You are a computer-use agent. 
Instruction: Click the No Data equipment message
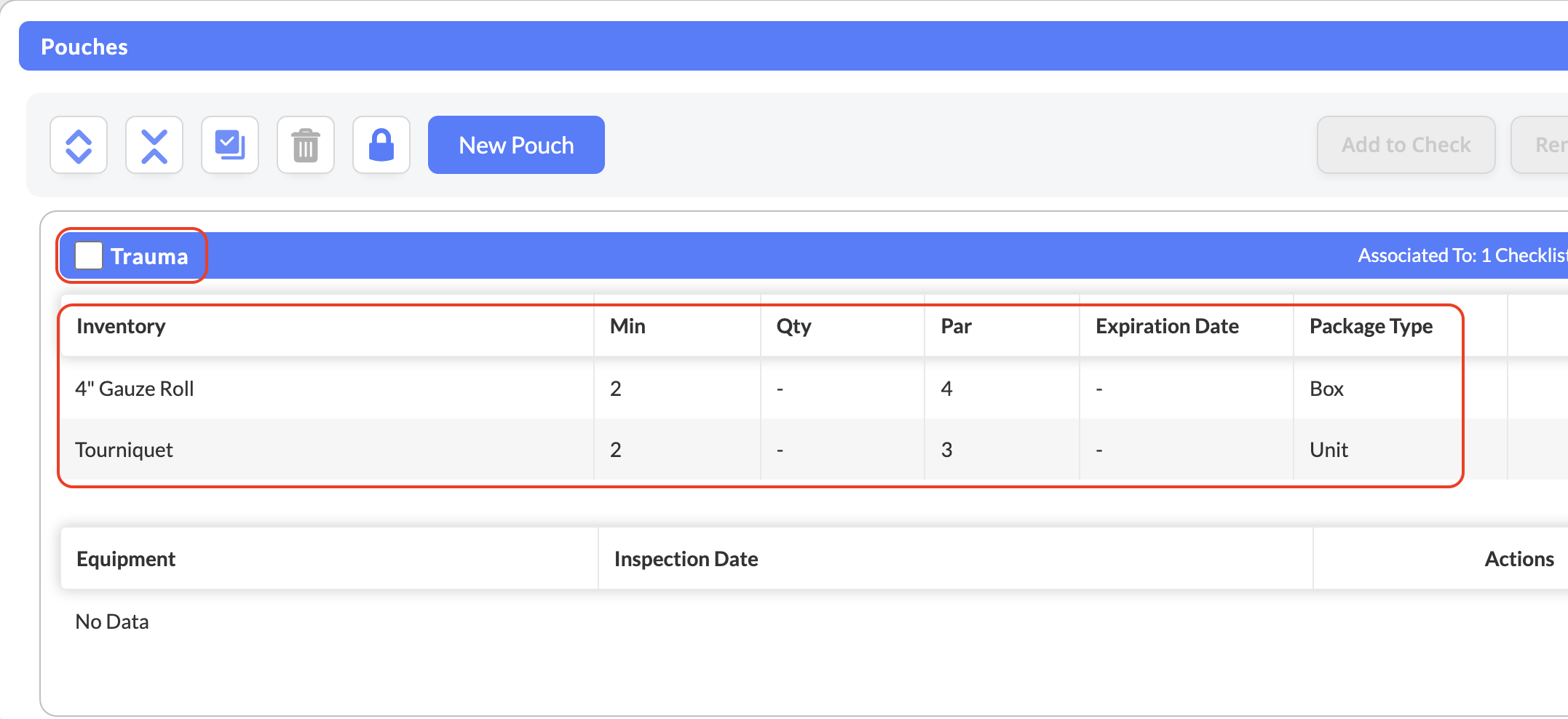point(112,621)
